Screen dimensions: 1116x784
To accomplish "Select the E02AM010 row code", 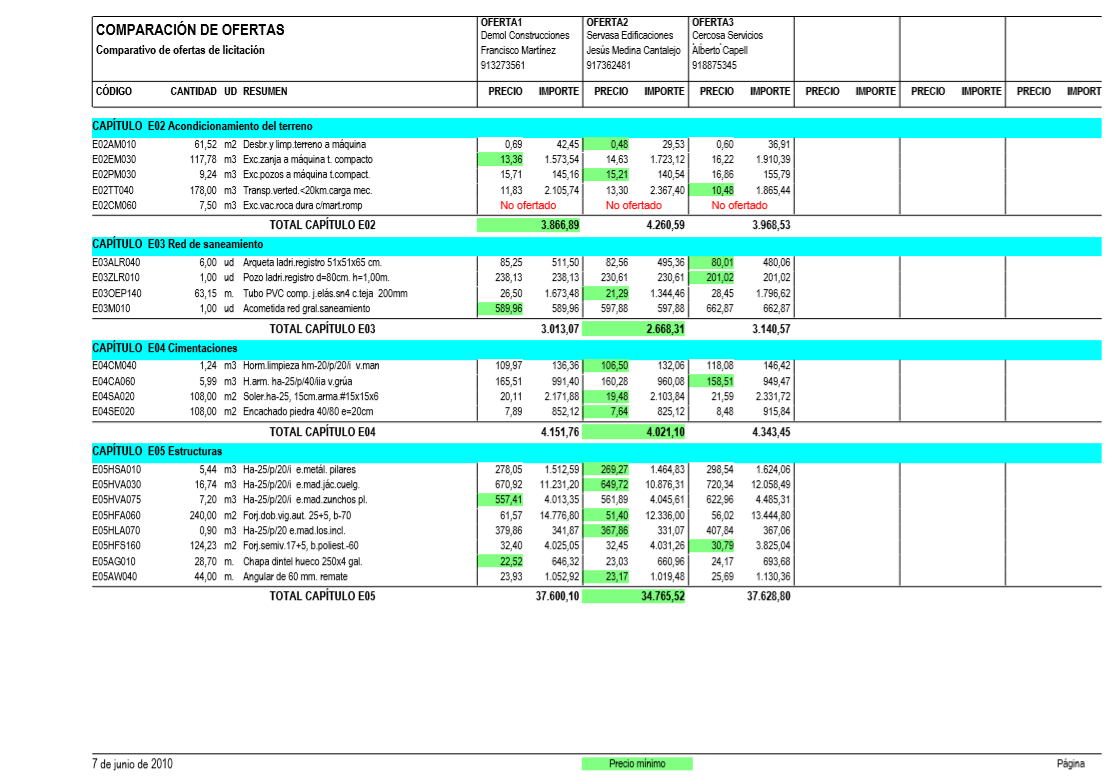I will (x=114, y=145).
